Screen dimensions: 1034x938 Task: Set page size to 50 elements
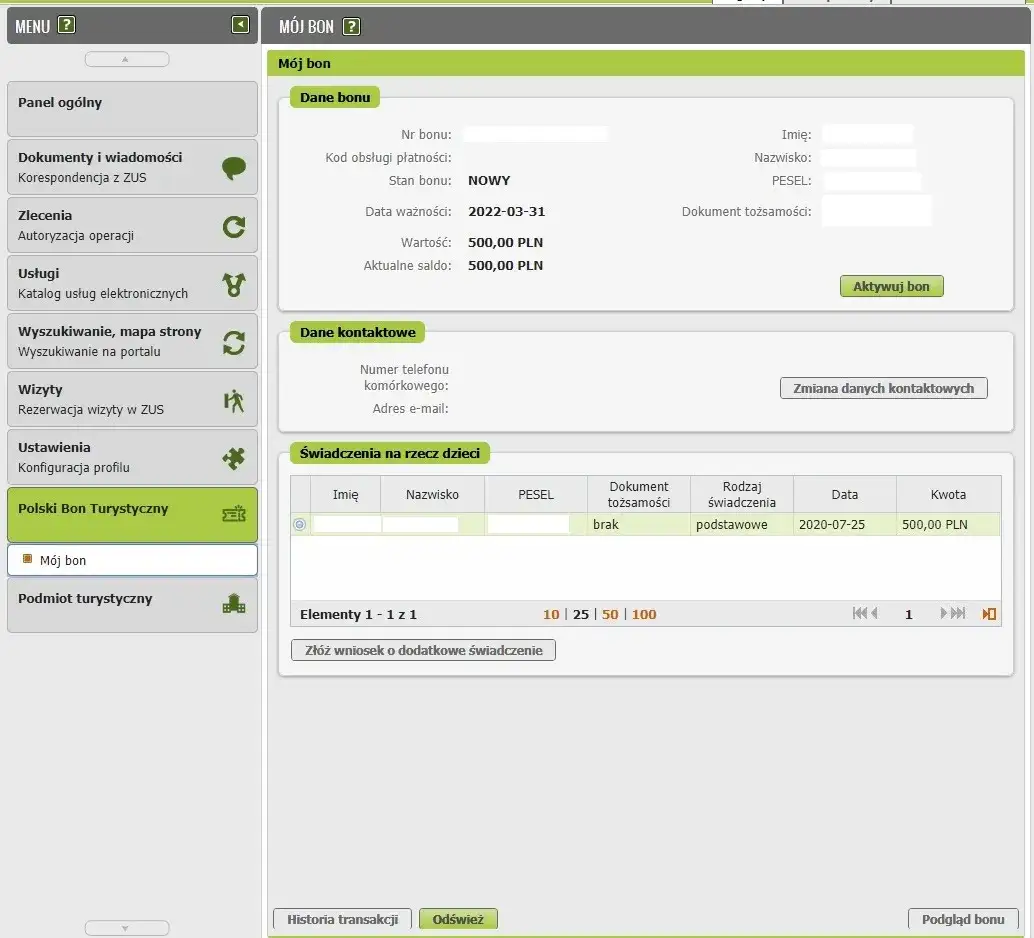coord(610,615)
